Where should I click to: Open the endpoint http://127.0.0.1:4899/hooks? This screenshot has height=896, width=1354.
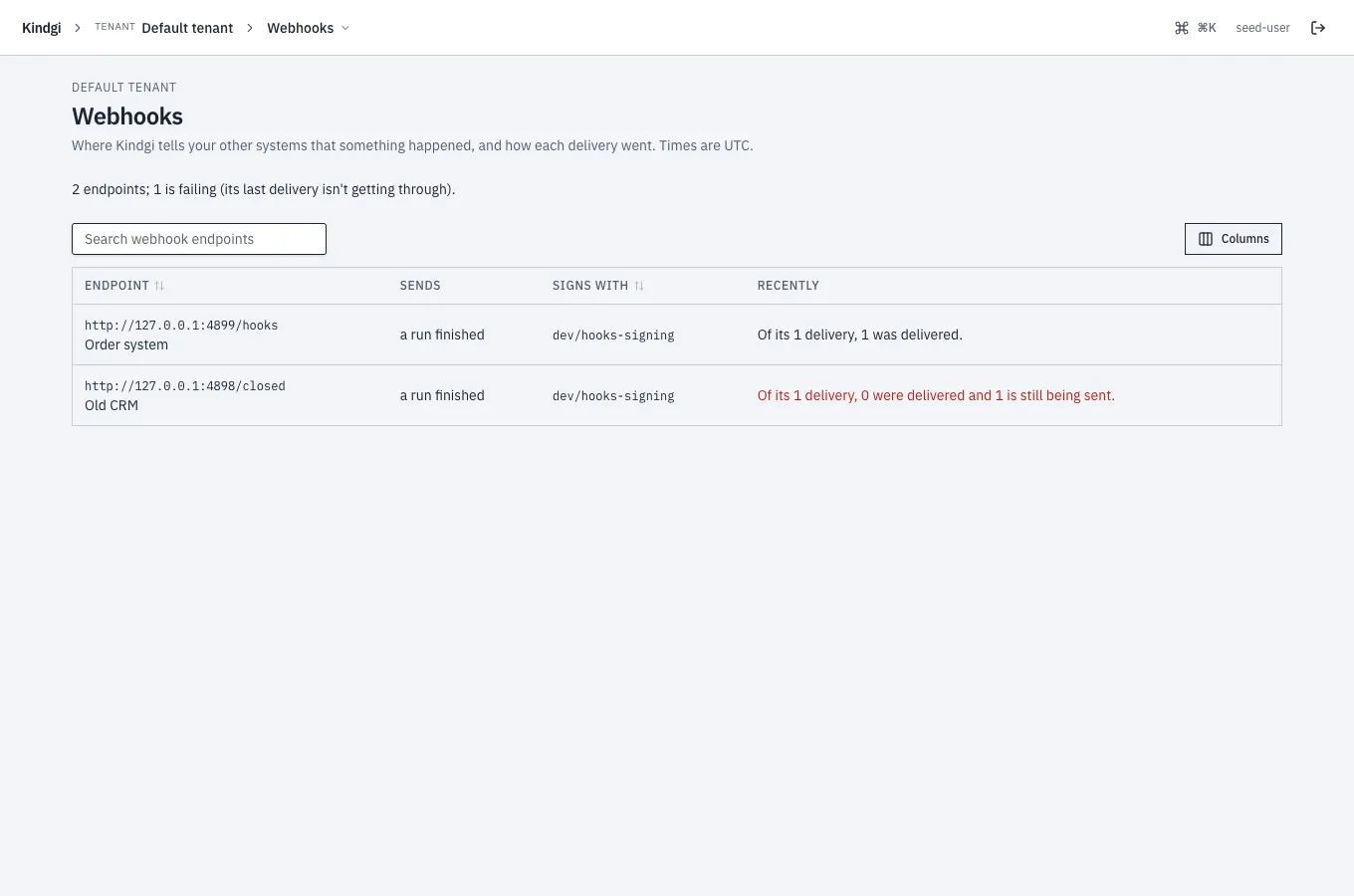pyautogui.click(x=181, y=326)
